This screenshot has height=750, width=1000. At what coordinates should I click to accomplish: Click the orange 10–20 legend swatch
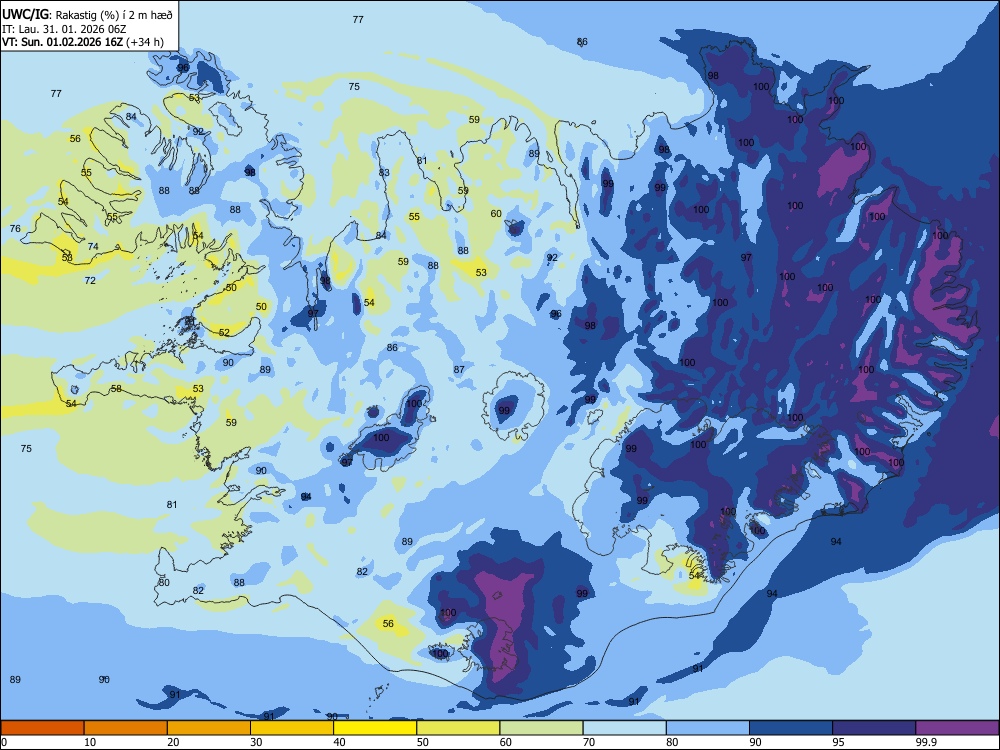pyautogui.click(x=126, y=728)
